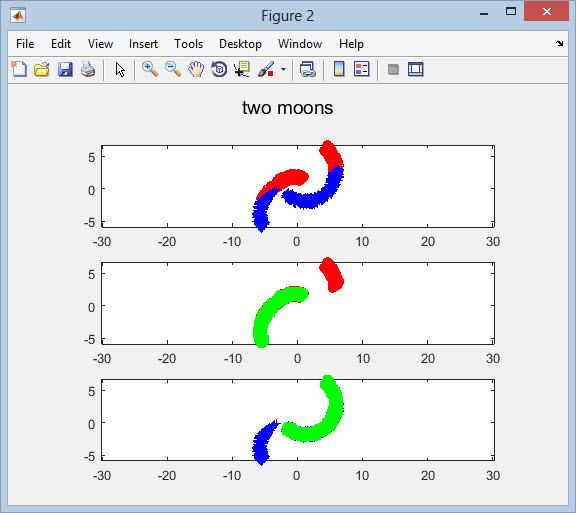Toggle the Data Cursor tool
This screenshot has height=513, width=576.
click(242, 69)
